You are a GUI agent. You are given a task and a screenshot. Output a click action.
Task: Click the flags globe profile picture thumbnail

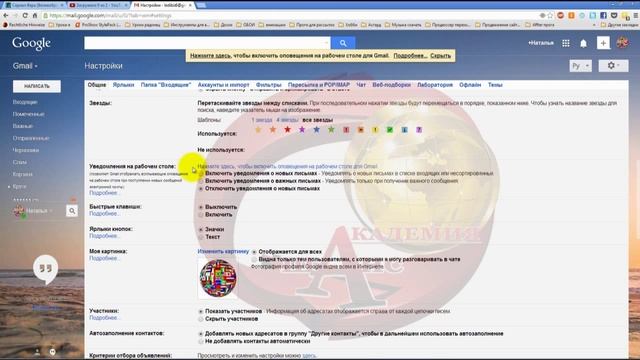218,278
